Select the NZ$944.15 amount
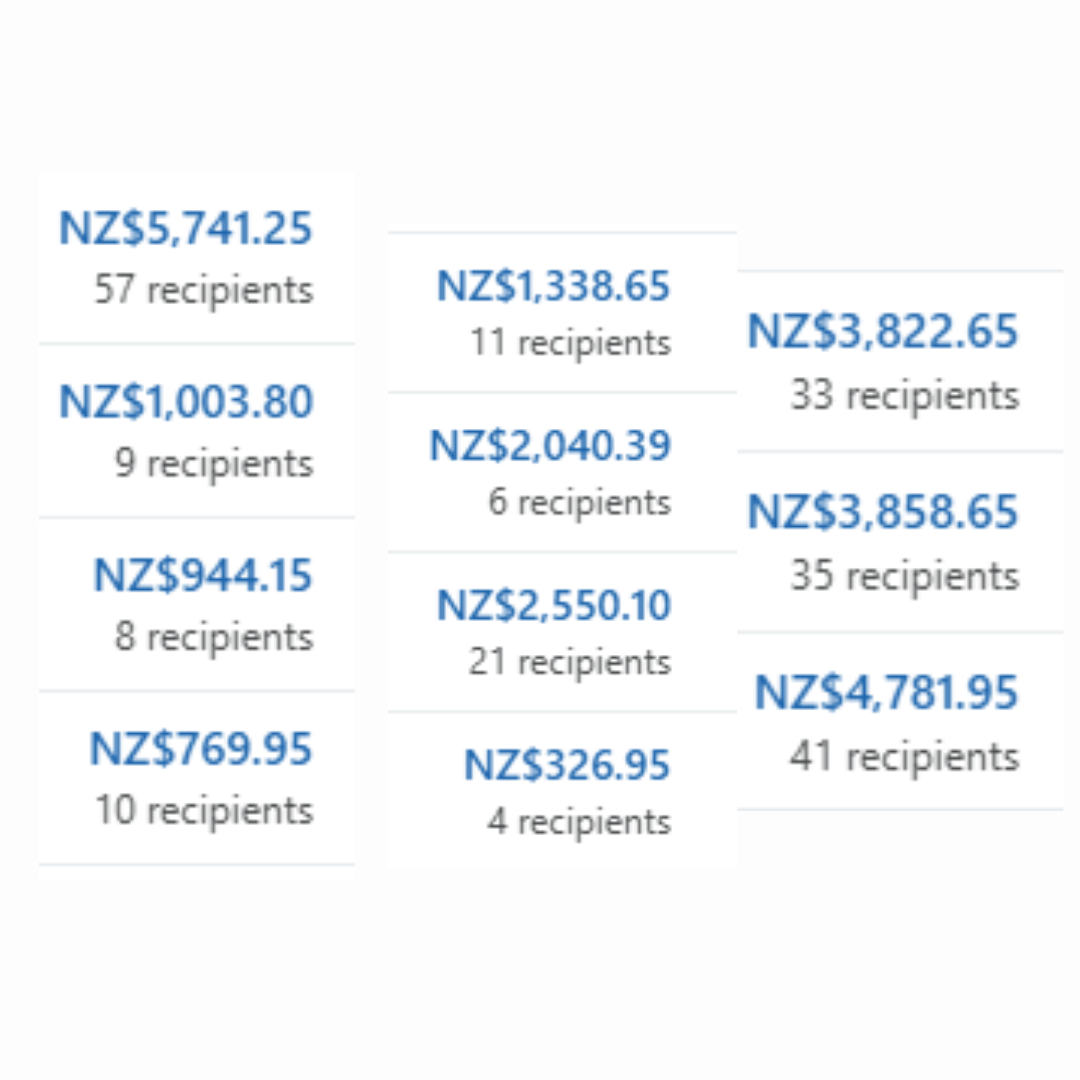 tap(203, 576)
